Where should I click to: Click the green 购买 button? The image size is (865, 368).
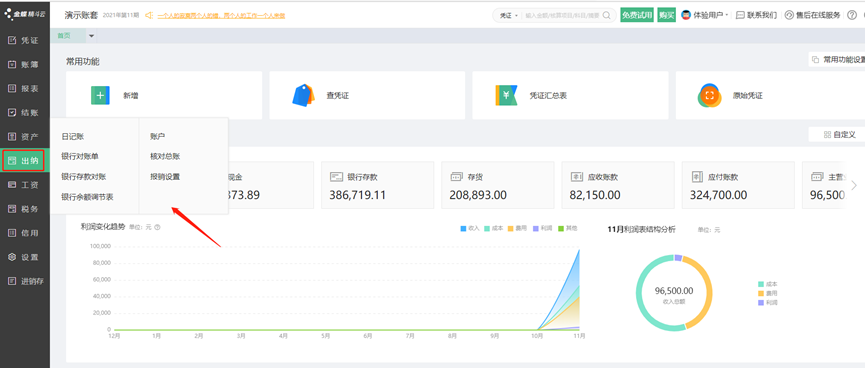[666, 15]
